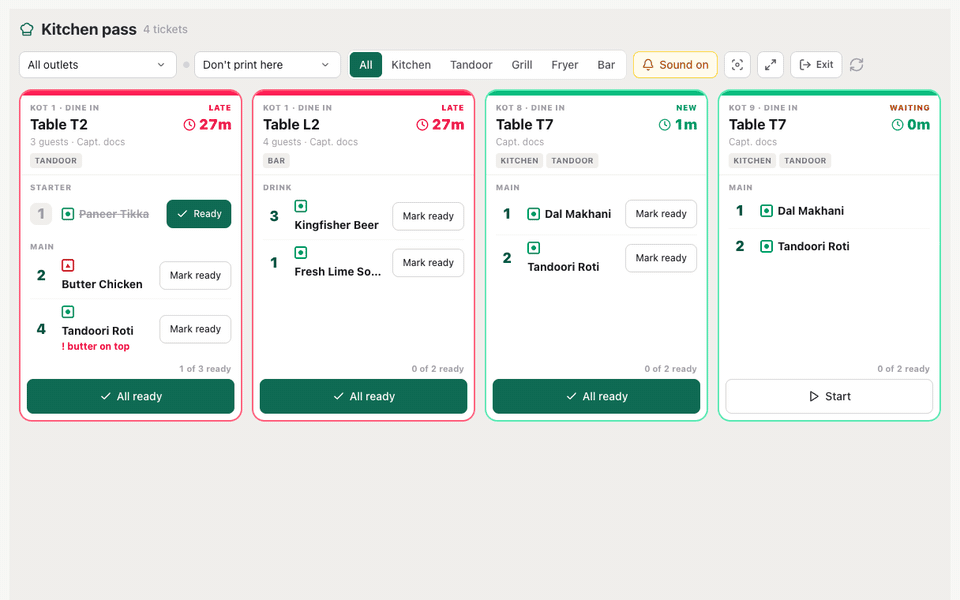
Task: Click the chef hat Kitchen pass icon
Action: 26,29
